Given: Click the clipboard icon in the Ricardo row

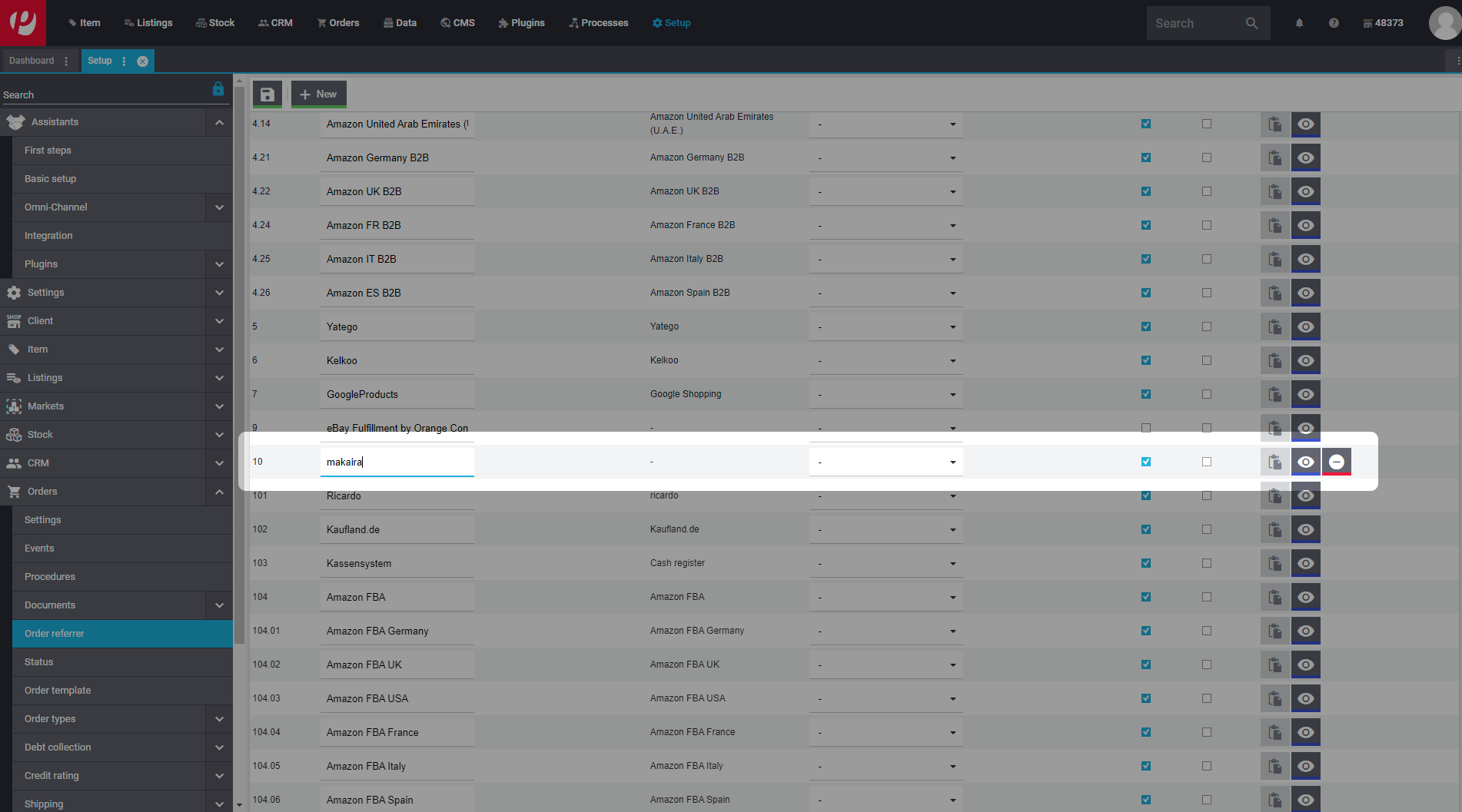Looking at the screenshot, I should click(1274, 495).
